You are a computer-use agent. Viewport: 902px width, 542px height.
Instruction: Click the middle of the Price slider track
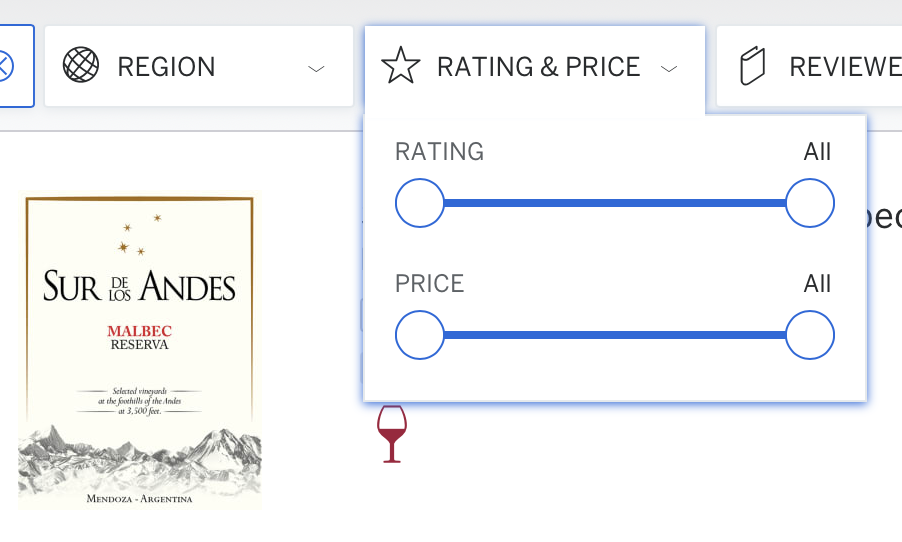[x=614, y=335]
